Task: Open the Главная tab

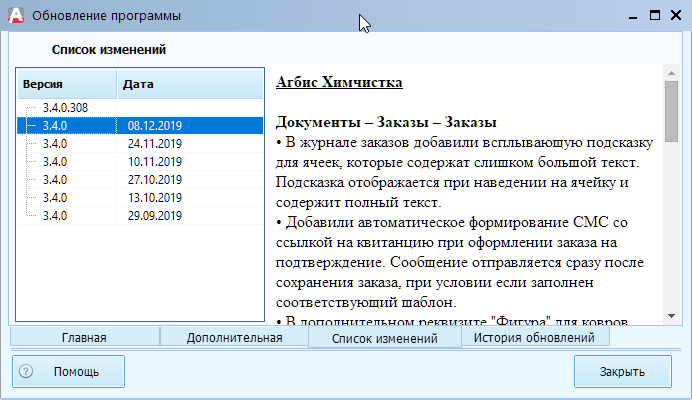Action: point(84,338)
